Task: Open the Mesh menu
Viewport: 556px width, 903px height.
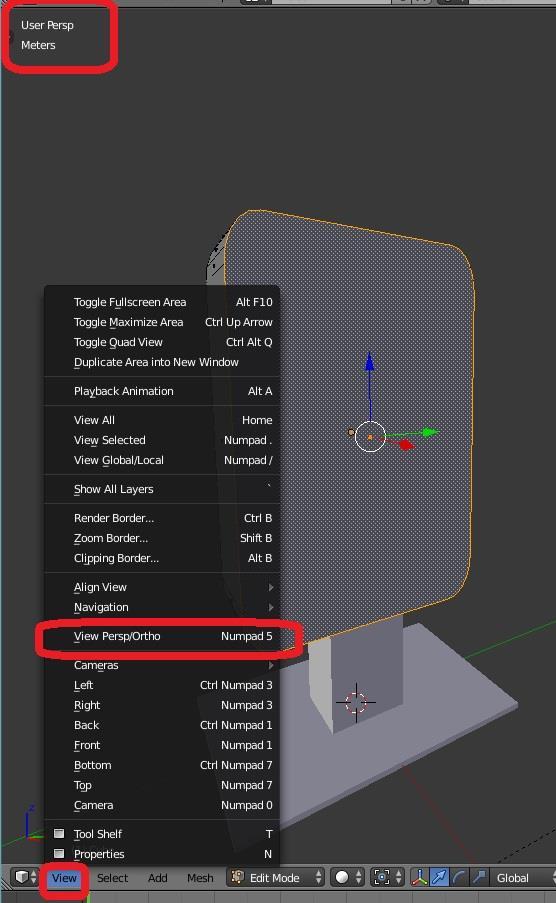Action: [x=200, y=878]
